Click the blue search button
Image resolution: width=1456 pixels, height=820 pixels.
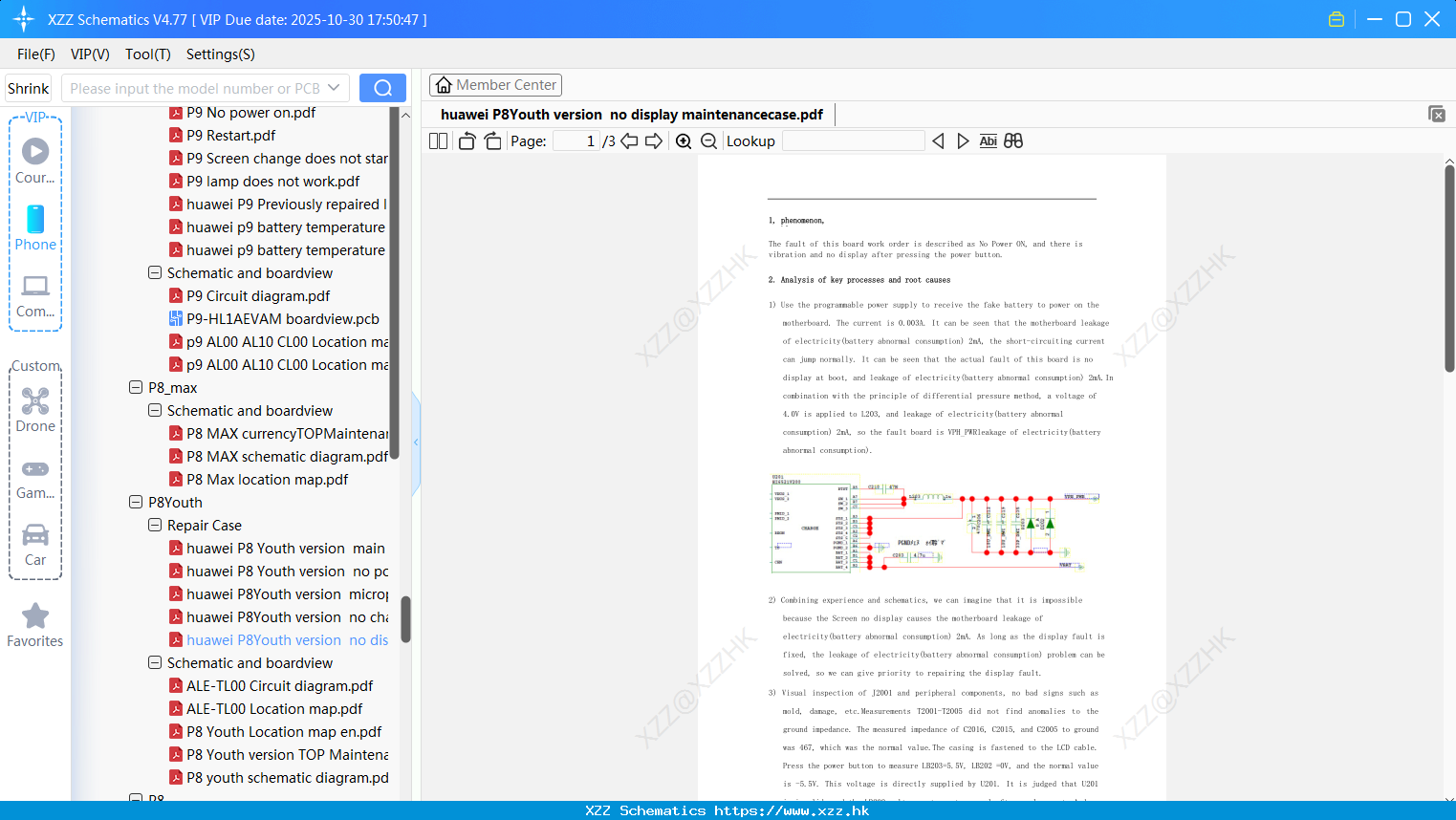[382, 88]
